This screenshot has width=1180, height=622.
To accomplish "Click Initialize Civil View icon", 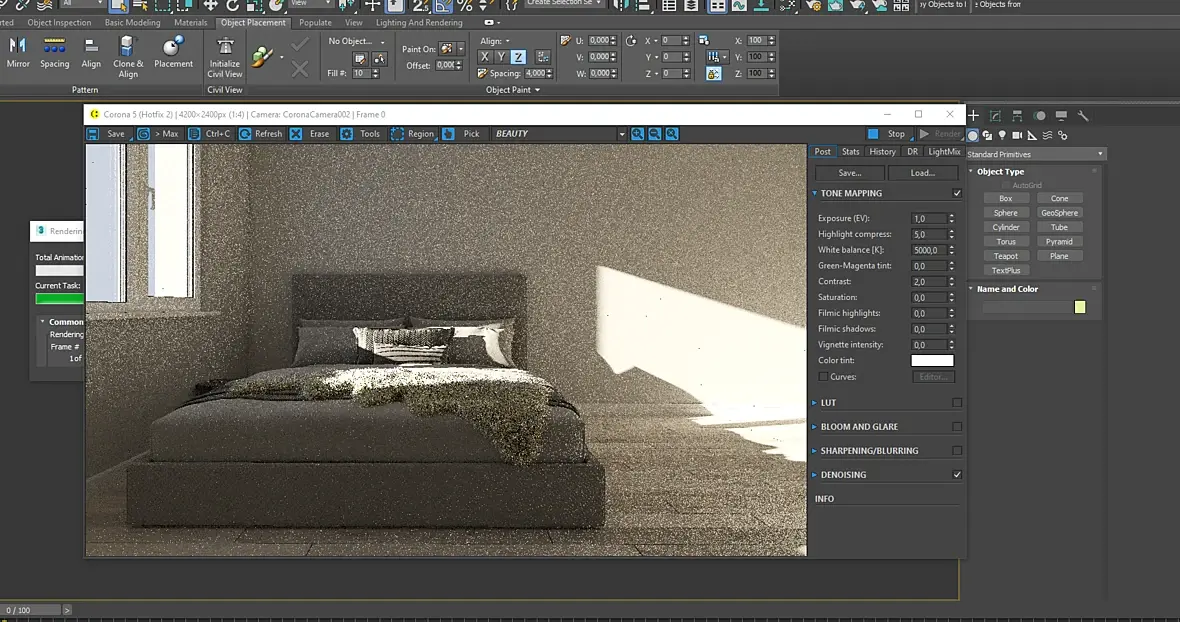I will (225, 47).
